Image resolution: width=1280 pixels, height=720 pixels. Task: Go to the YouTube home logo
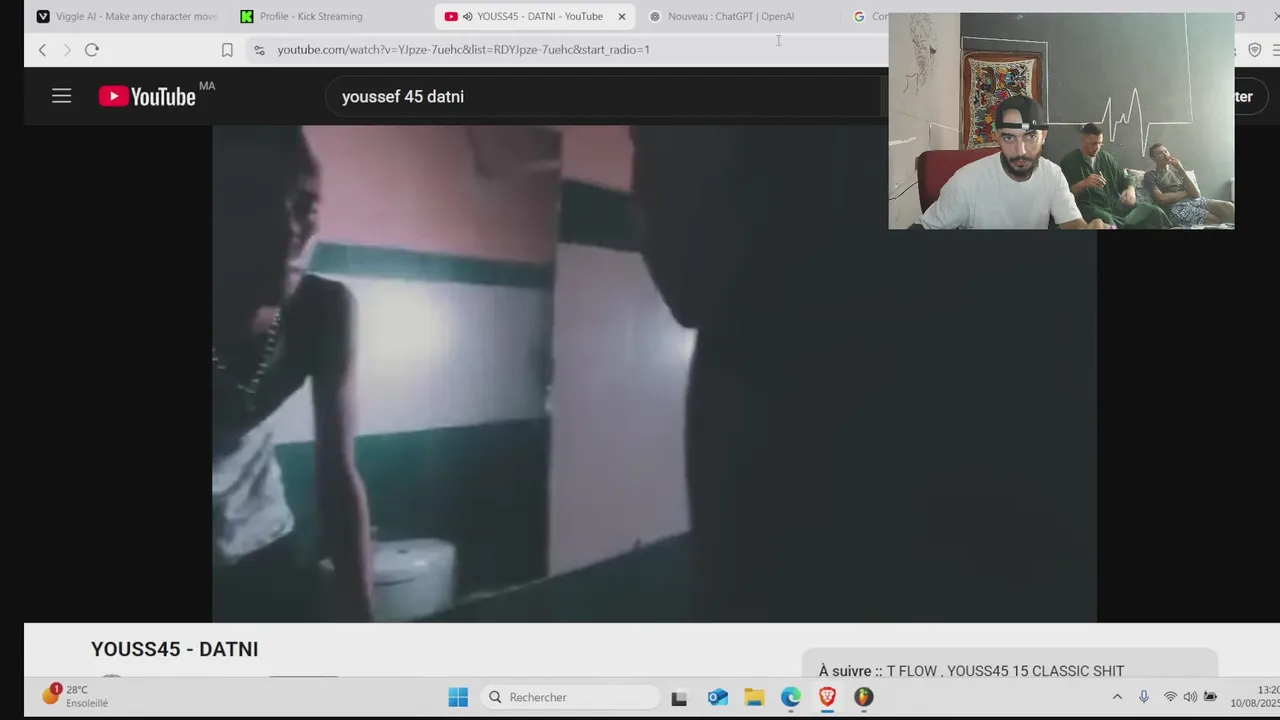click(x=147, y=96)
